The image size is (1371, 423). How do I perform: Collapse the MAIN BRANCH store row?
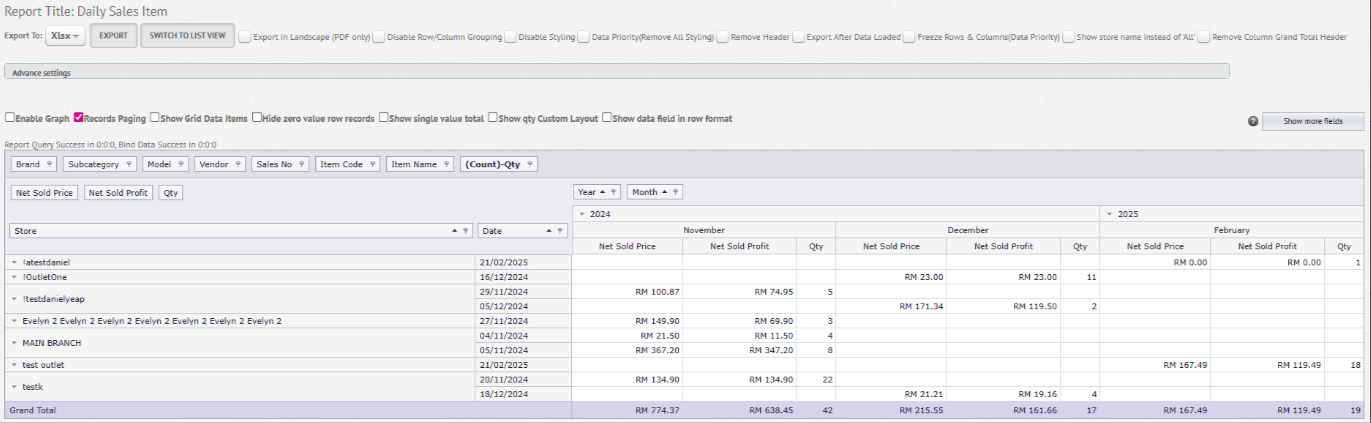[x=14, y=343]
